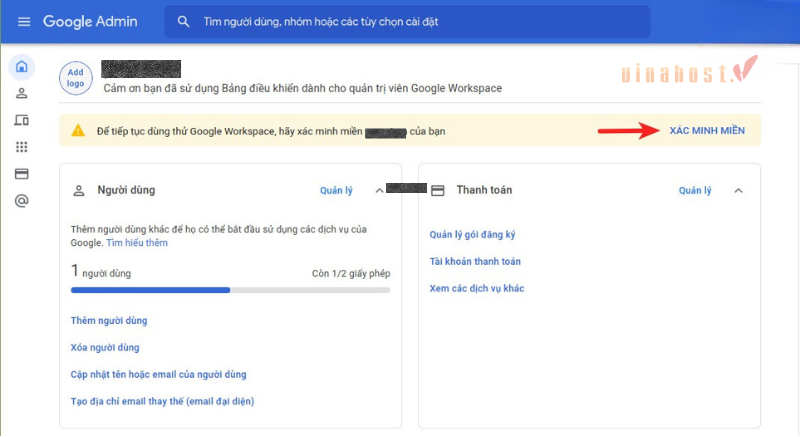800x437 pixels.
Task: Collapse the Thanh toán card
Action: click(x=738, y=191)
